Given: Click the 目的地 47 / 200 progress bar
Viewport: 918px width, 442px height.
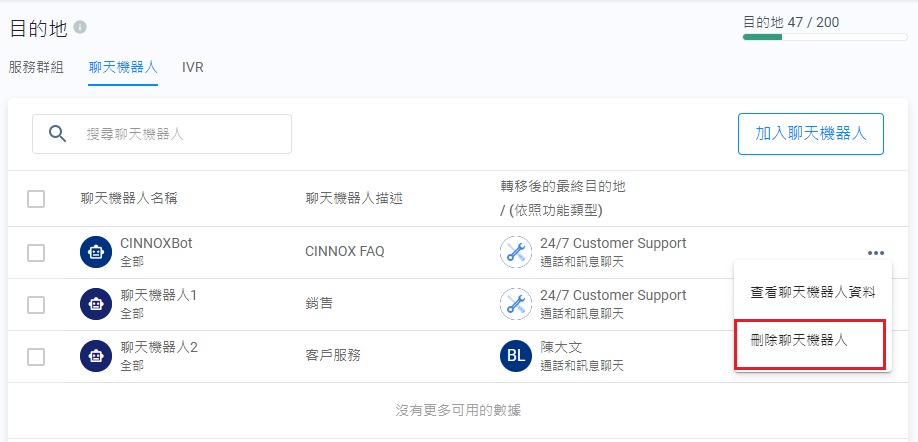Looking at the screenshot, I should tap(824, 37).
